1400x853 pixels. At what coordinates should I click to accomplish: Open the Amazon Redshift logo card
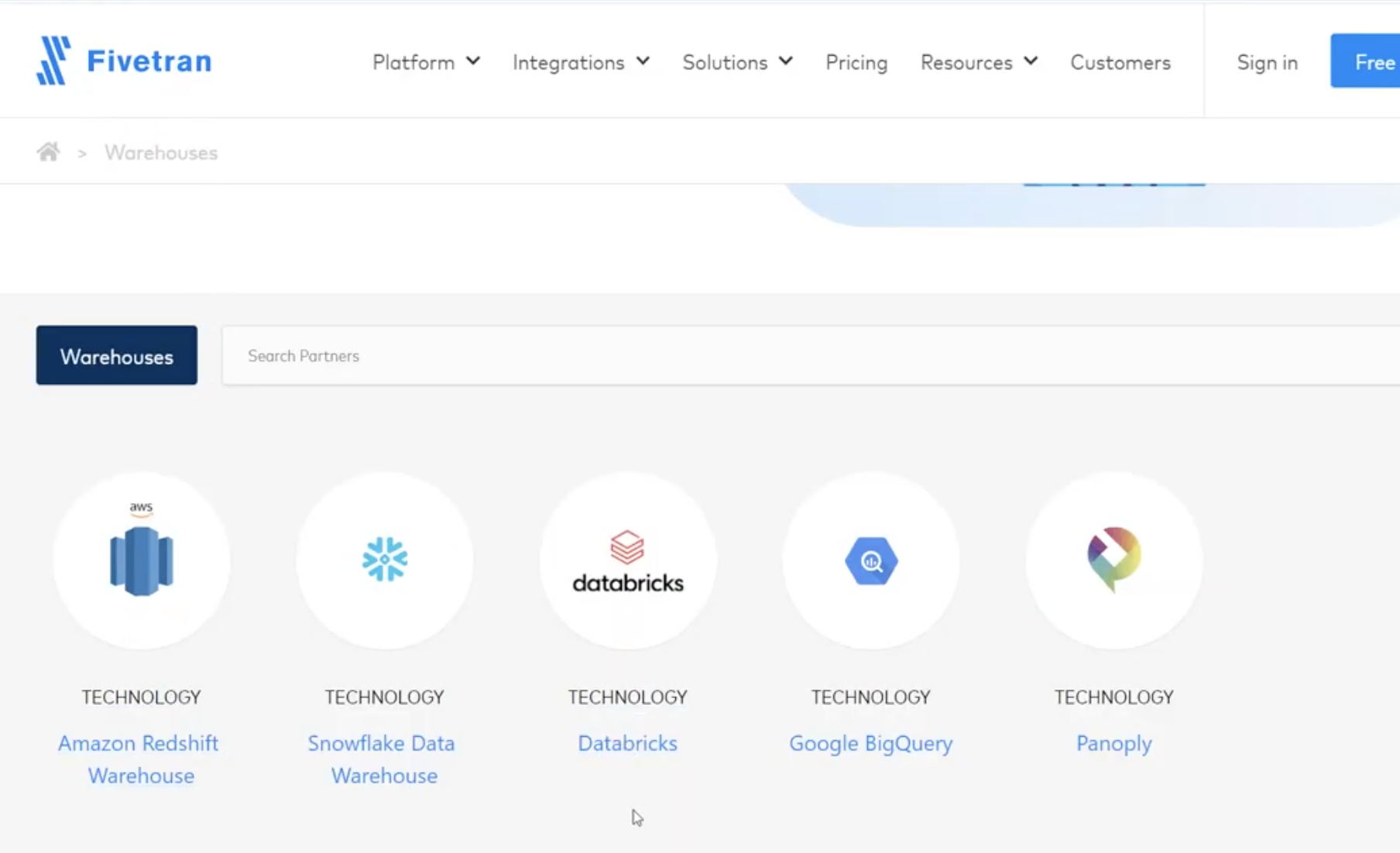pyautogui.click(x=142, y=560)
